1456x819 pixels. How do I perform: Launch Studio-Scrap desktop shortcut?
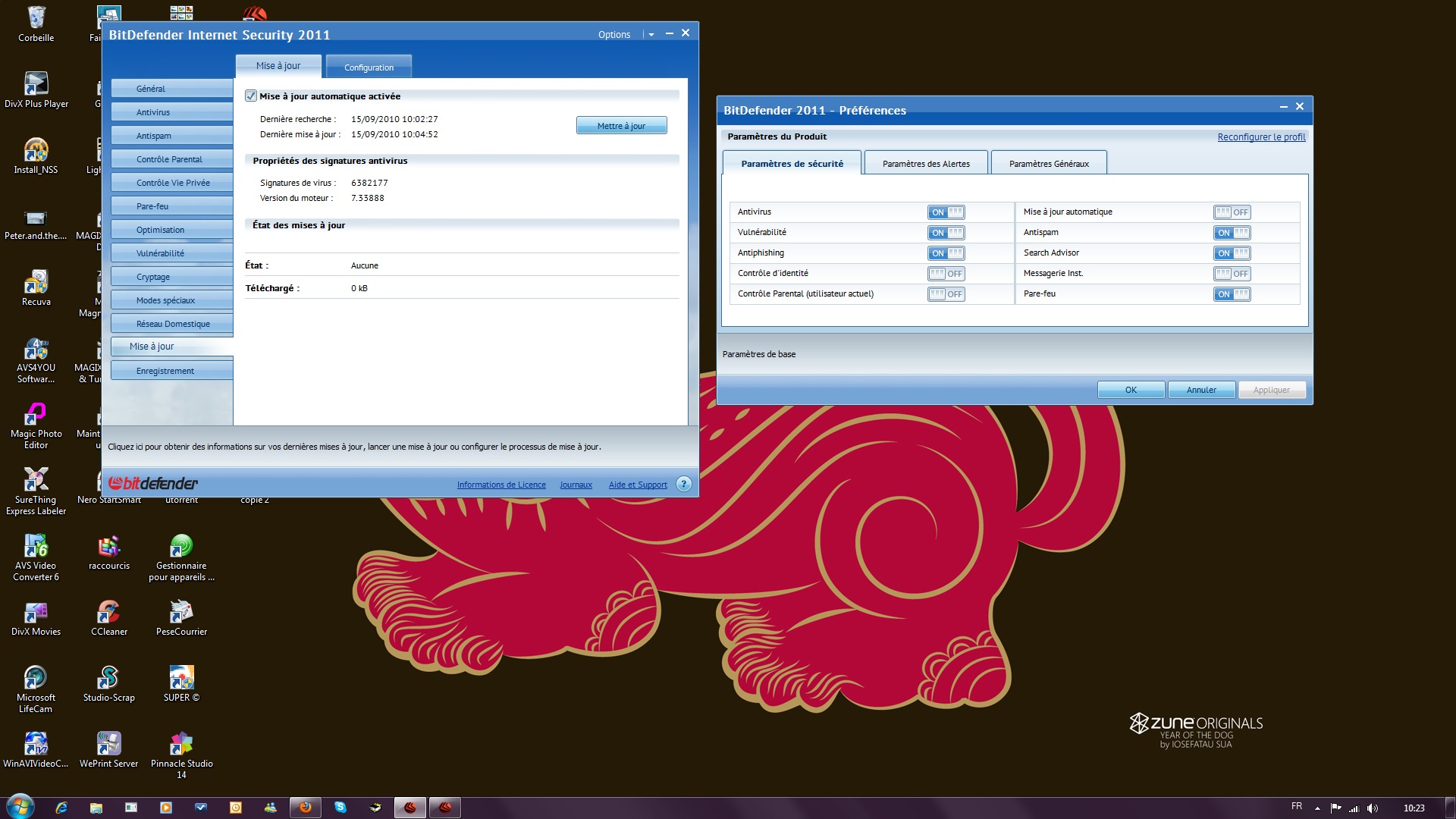(109, 683)
